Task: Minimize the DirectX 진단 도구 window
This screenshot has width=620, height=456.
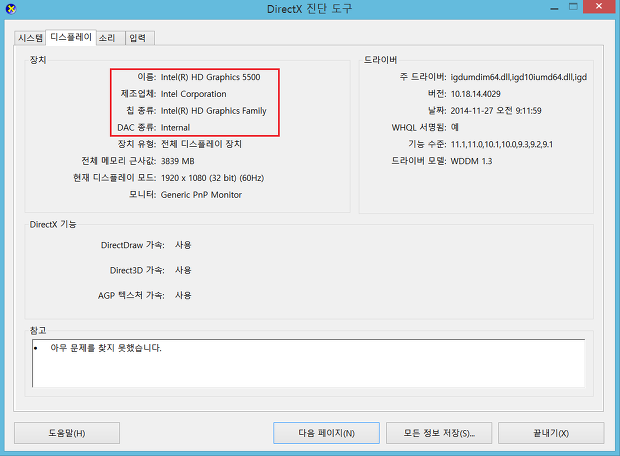Action: tap(554, 7)
